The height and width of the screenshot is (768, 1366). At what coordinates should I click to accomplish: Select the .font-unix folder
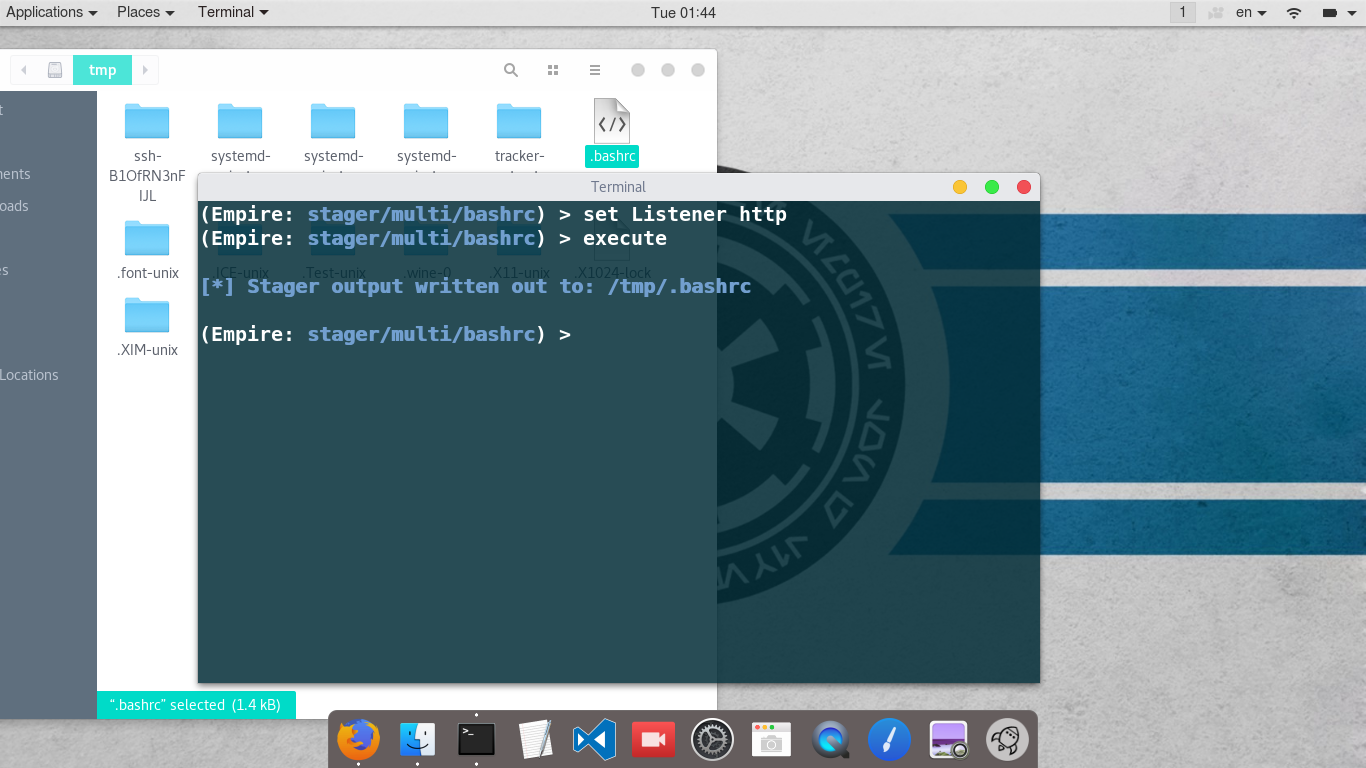(147, 250)
